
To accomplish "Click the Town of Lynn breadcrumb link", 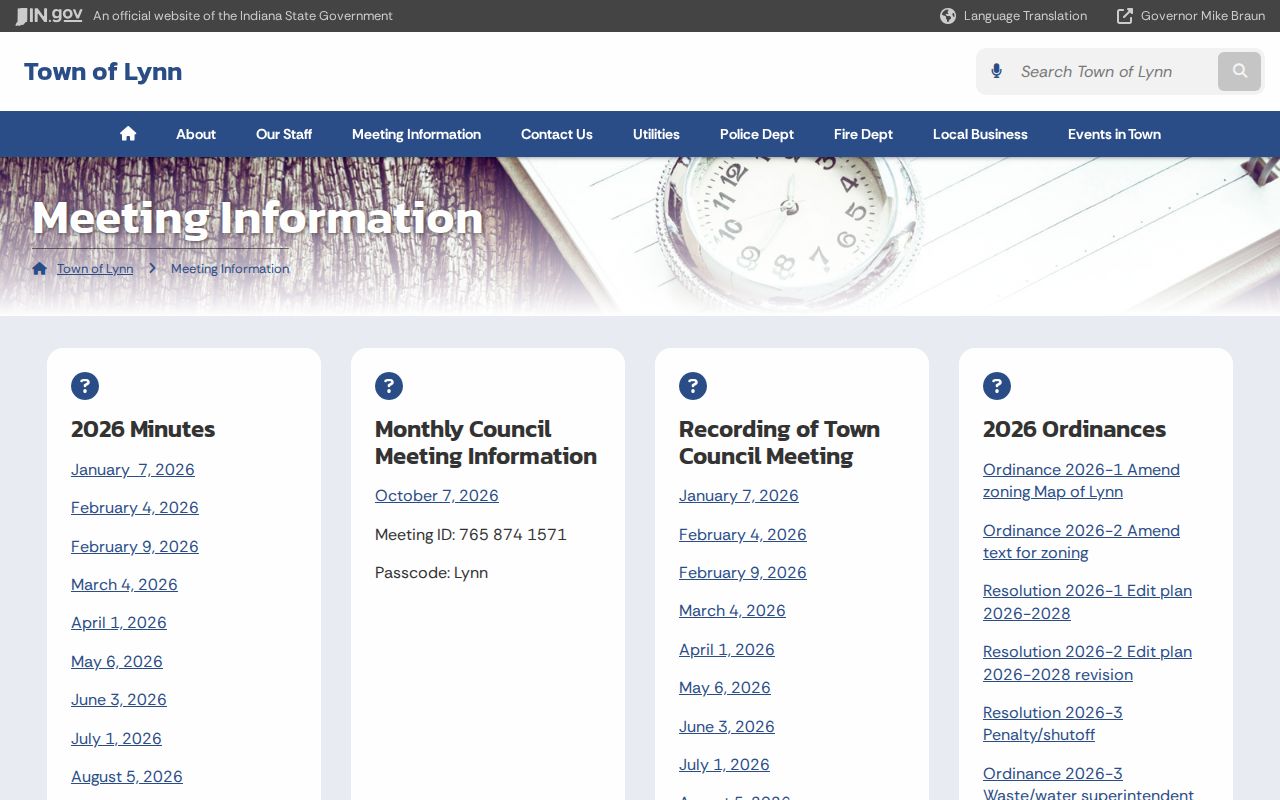I will [95, 268].
